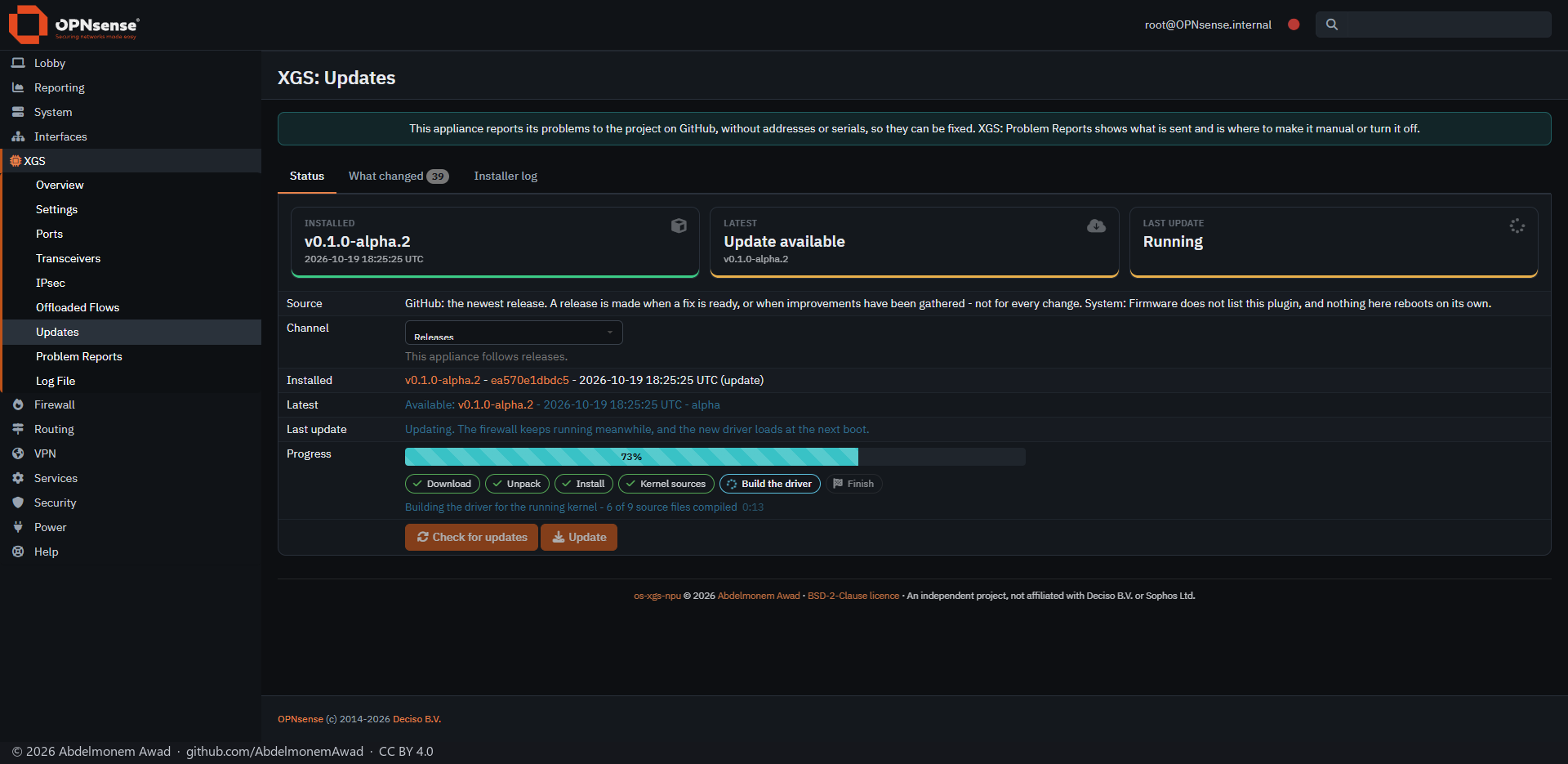This screenshot has height=764, width=1568.
Task: Open Transceivers in the sidebar
Action: [132, 258]
